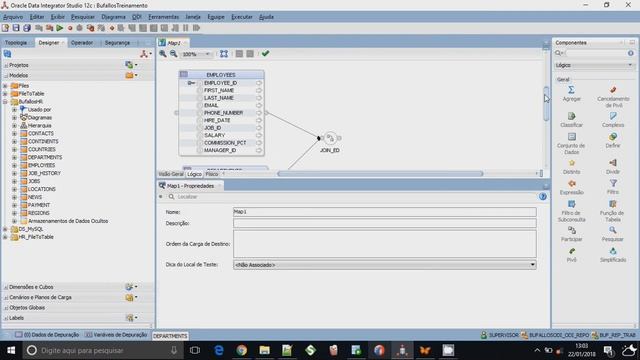Open the Ferramentas menu

pos(163,17)
